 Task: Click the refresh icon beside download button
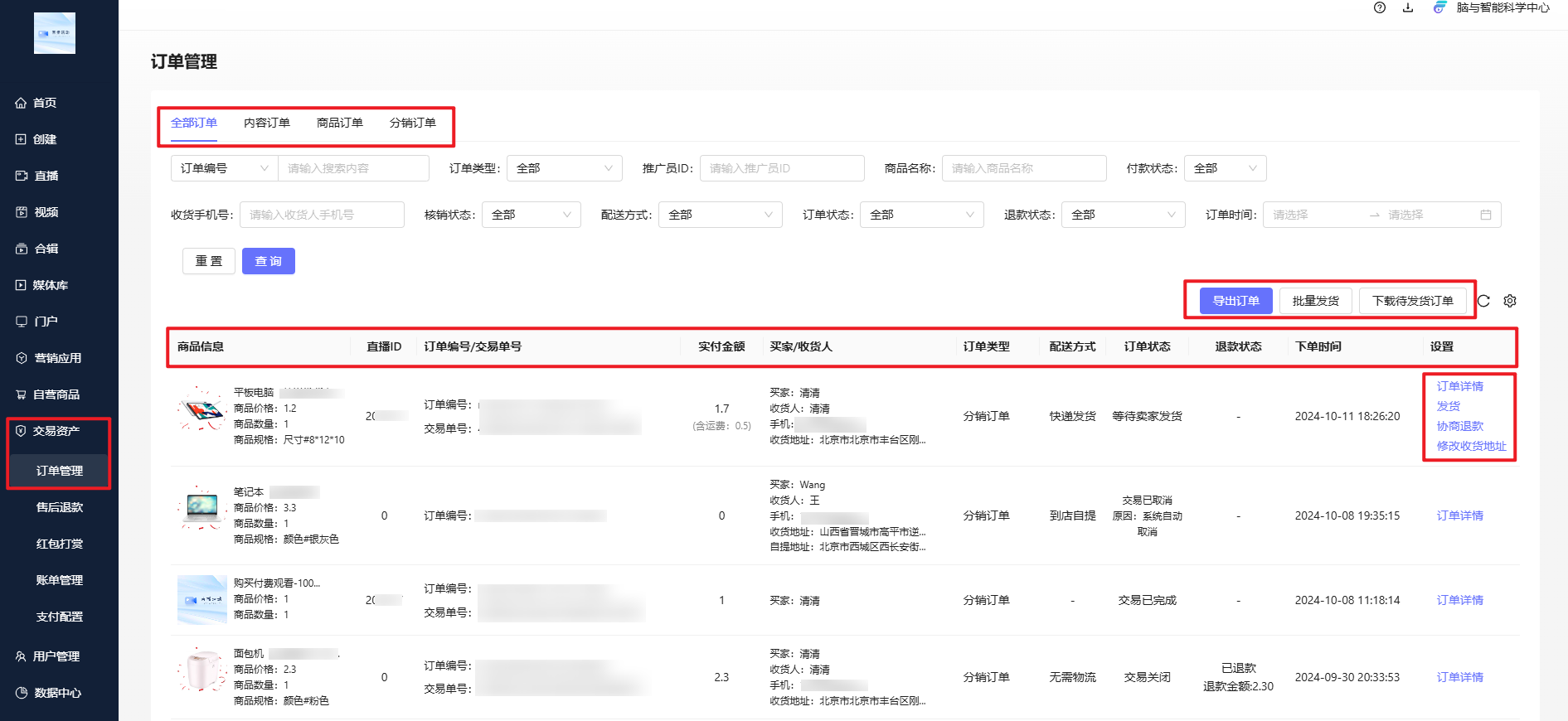tap(1483, 301)
